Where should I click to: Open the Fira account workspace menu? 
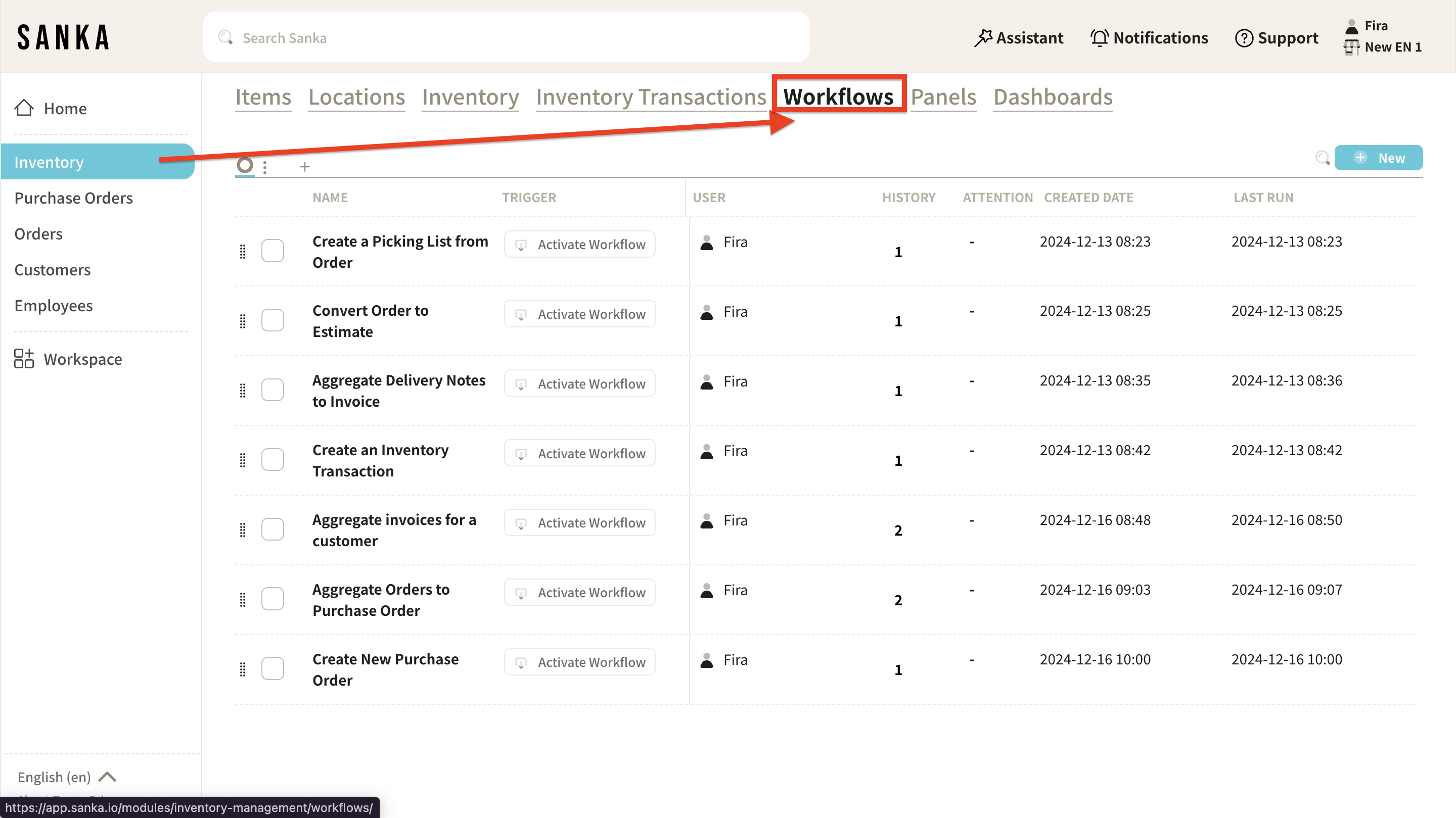point(1383,37)
